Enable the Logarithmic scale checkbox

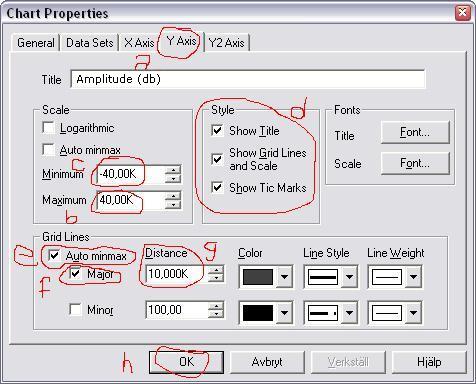[x=49, y=128]
